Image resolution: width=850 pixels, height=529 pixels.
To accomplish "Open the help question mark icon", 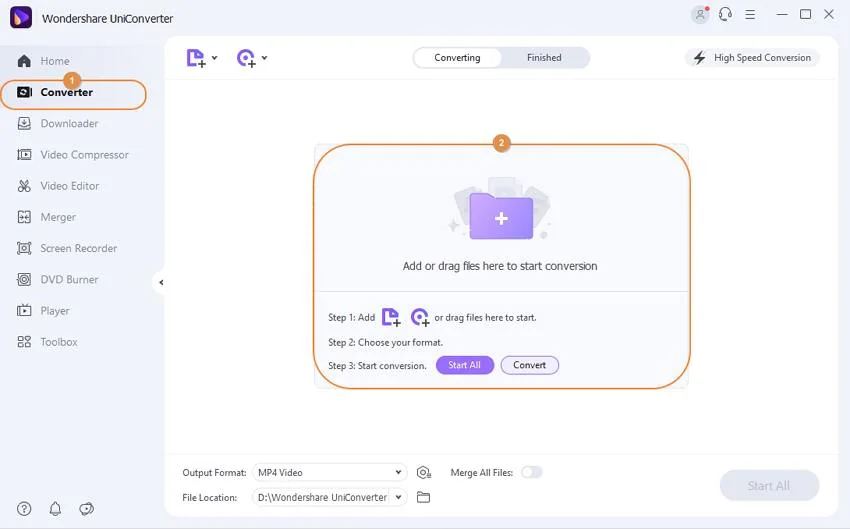I will 24,508.
